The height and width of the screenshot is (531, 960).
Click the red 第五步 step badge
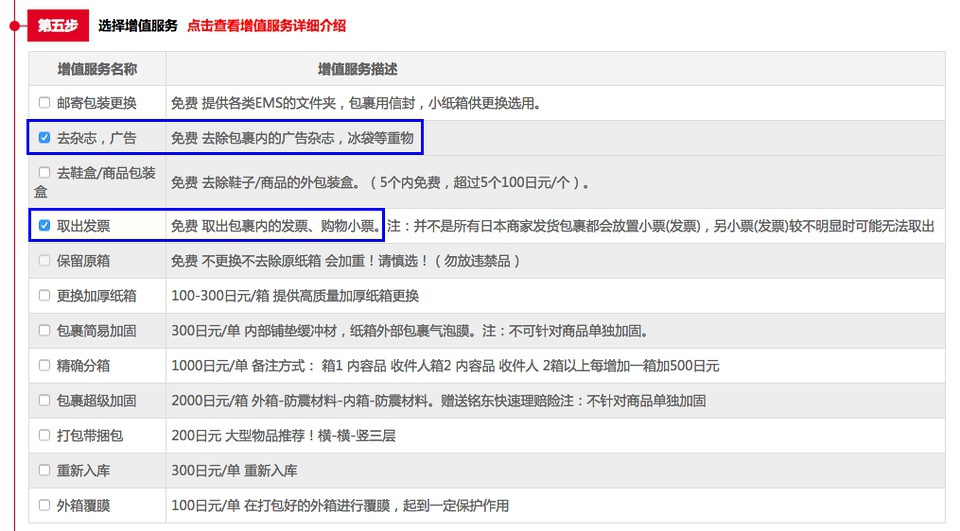(x=58, y=26)
